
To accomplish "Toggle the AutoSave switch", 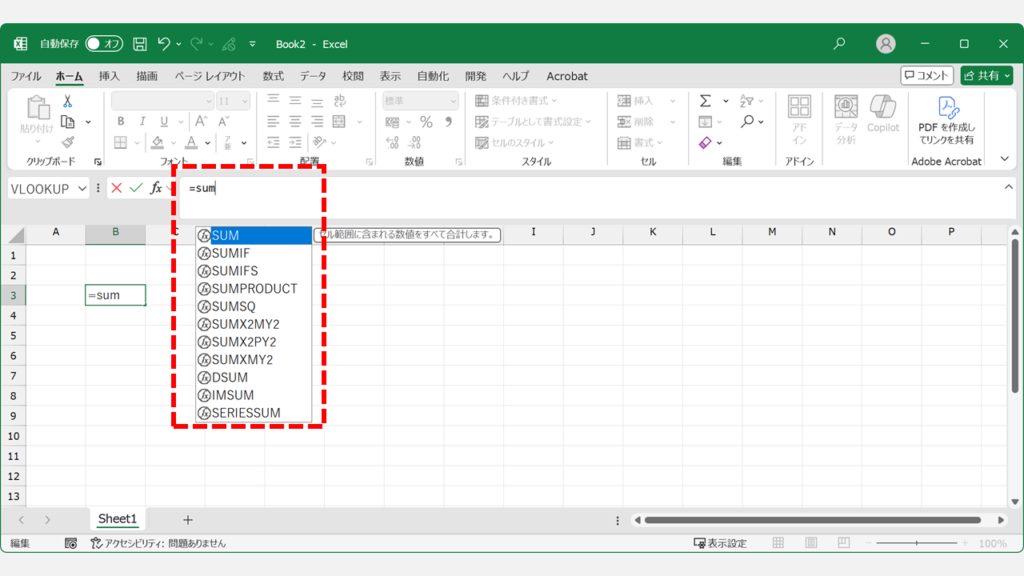I will pyautogui.click(x=104, y=44).
